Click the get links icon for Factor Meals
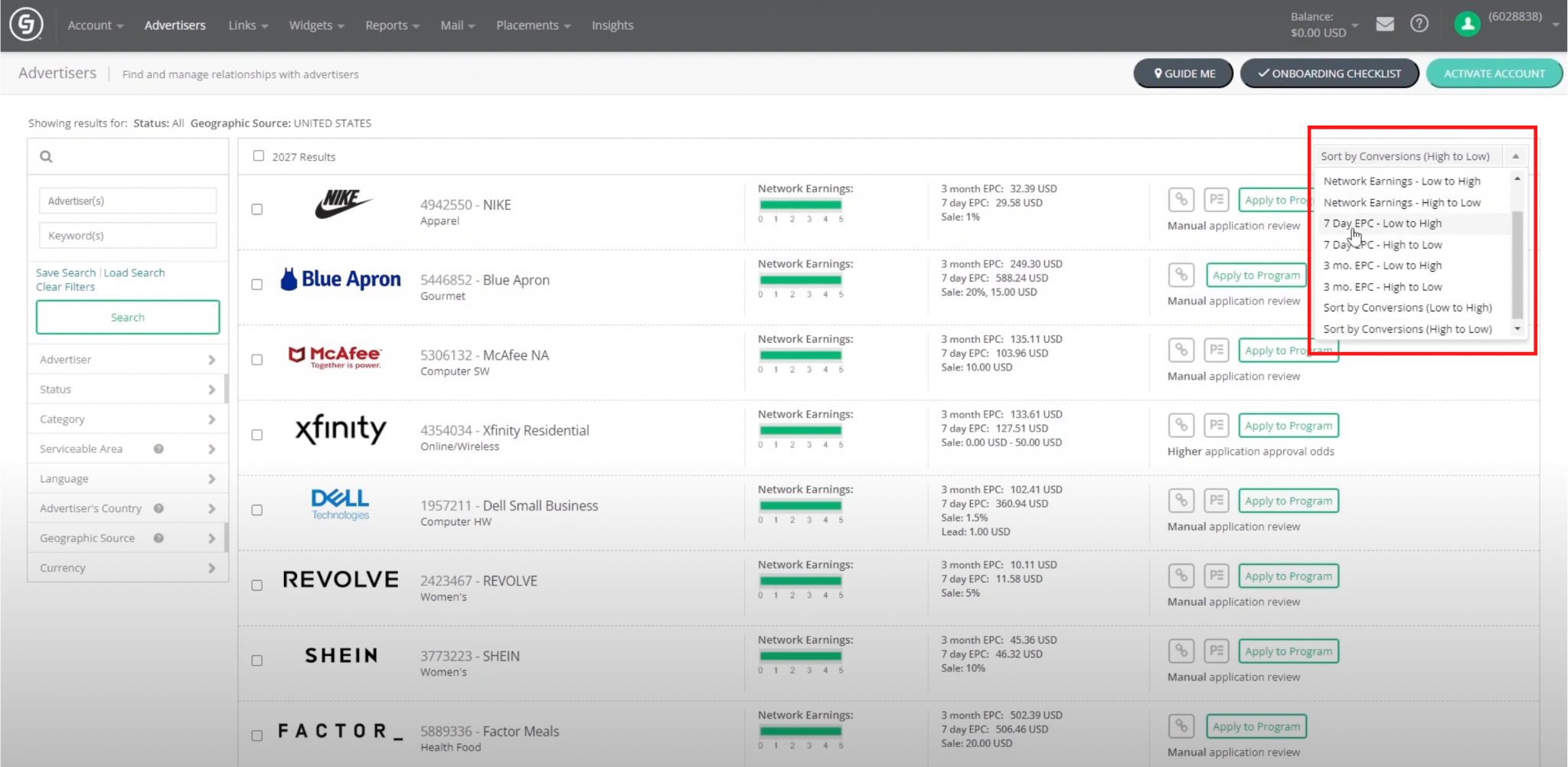The height and width of the screenshot is (767, 1568). (1181, 726)
